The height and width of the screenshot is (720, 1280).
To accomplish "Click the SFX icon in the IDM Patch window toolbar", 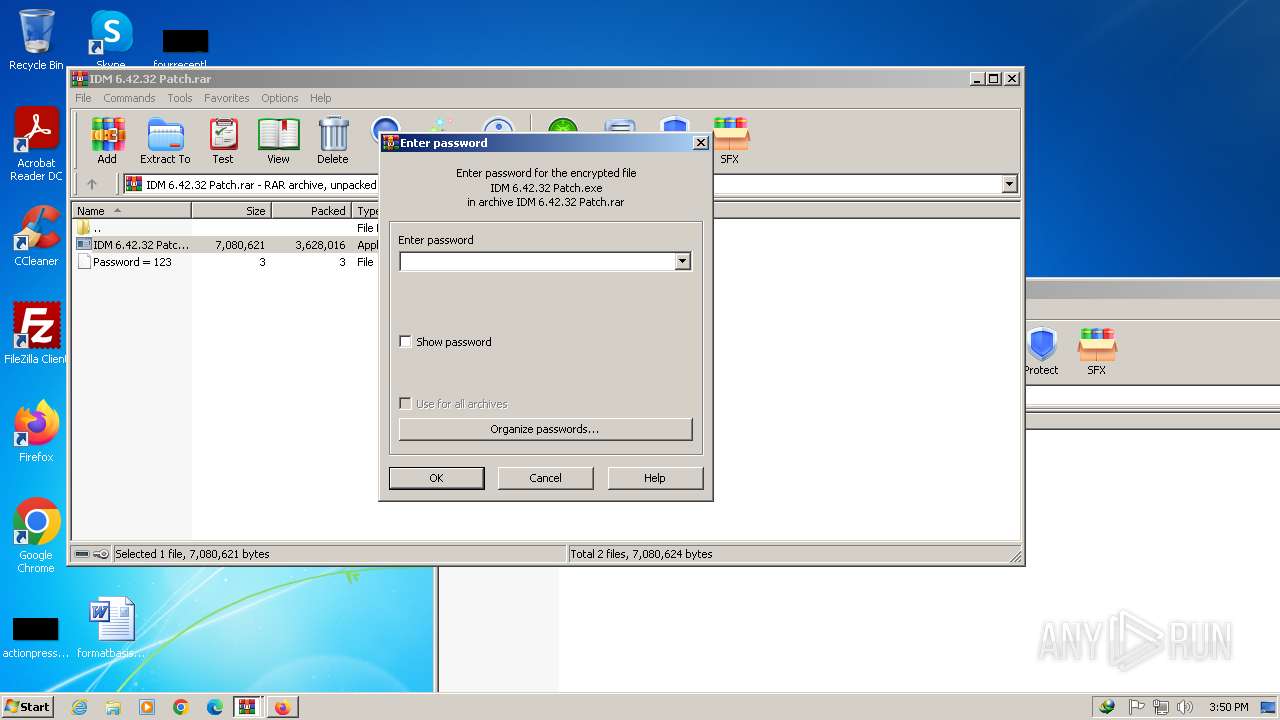I will point(730,140).
